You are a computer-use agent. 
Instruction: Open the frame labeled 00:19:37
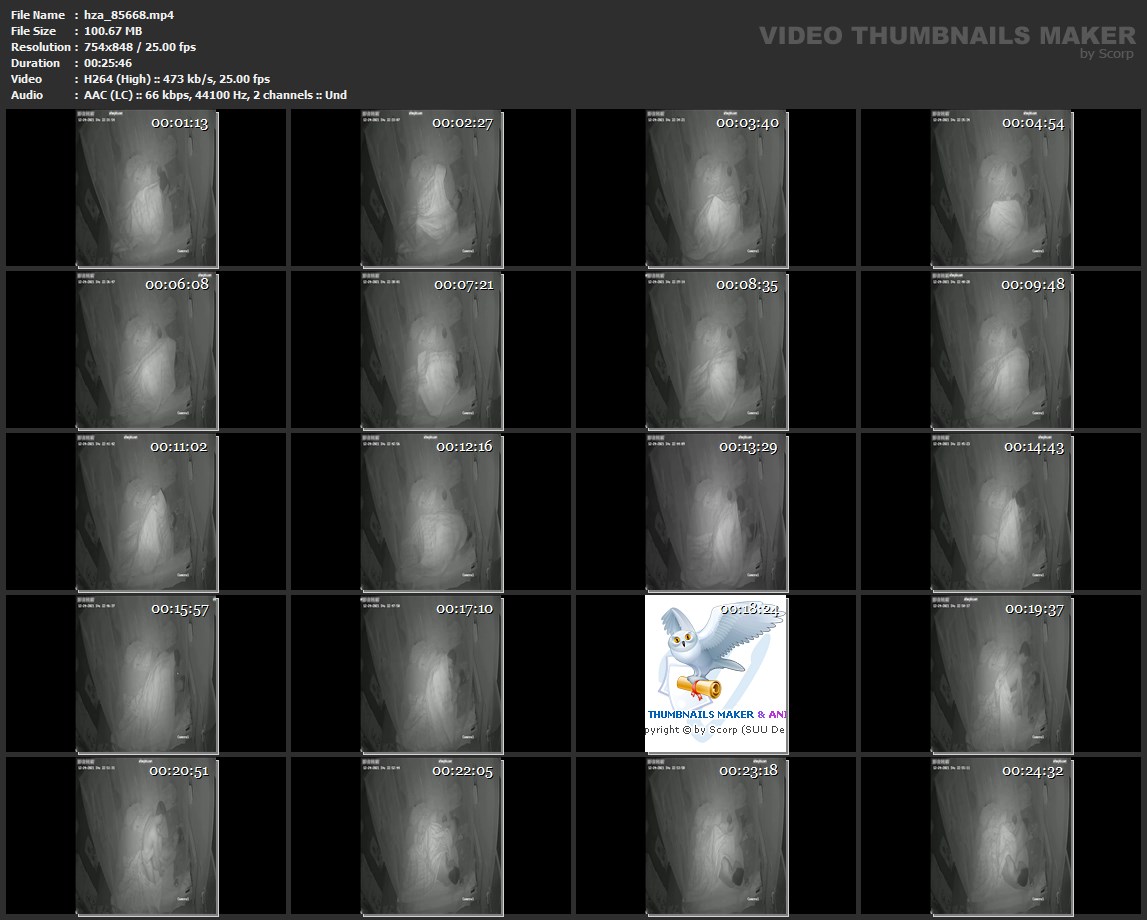click(1001, 674)
